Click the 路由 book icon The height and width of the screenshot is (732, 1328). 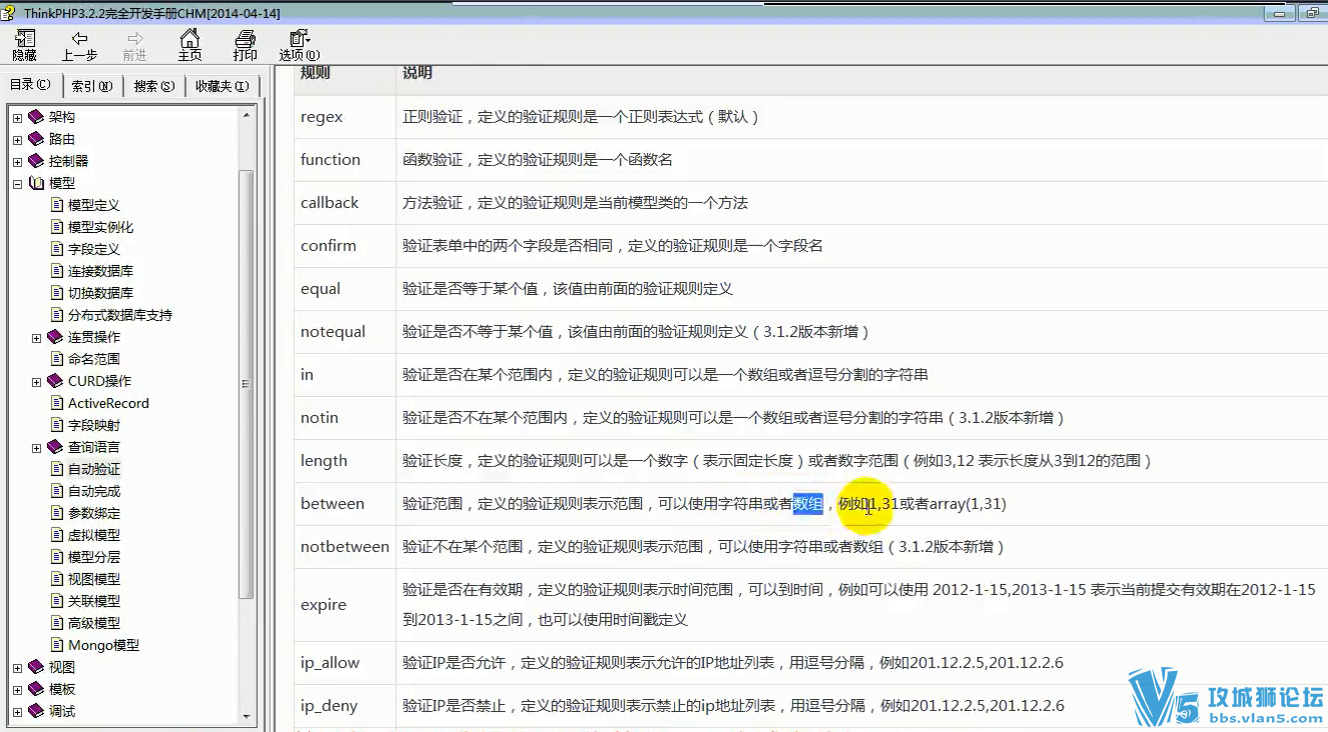(x=36, y=139)
